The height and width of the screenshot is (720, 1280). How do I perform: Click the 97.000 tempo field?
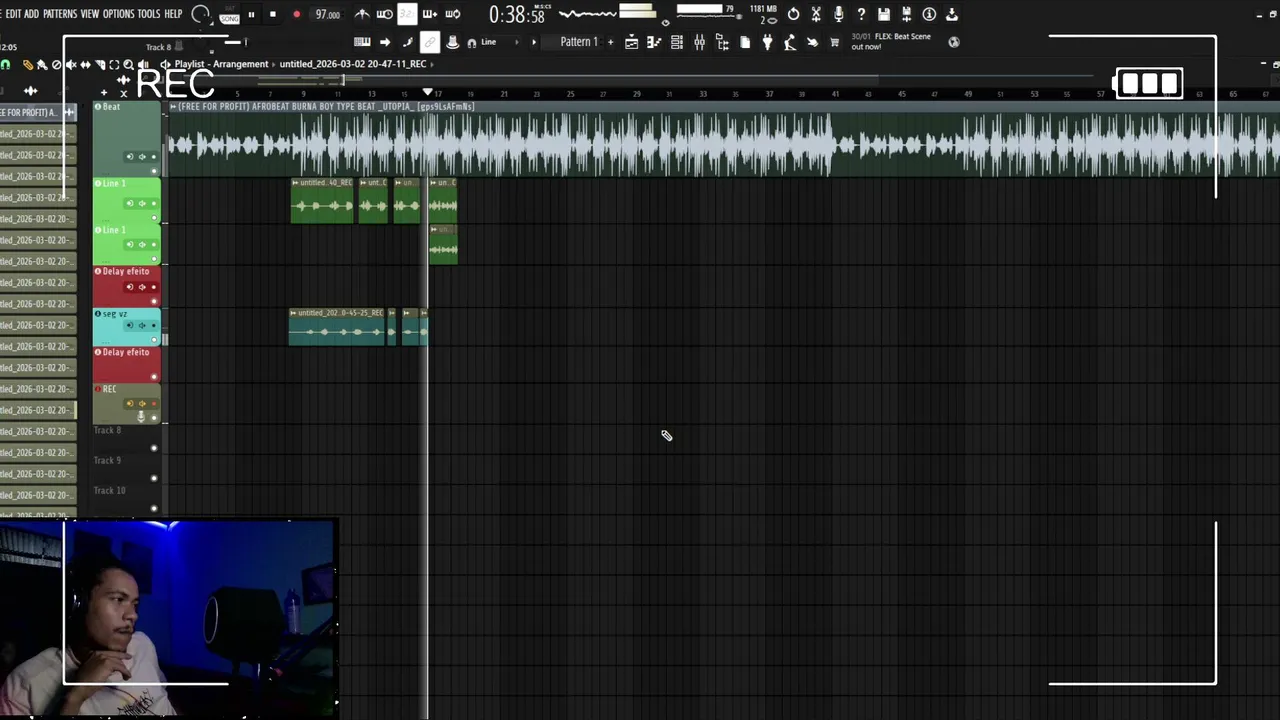click(328, 14)
